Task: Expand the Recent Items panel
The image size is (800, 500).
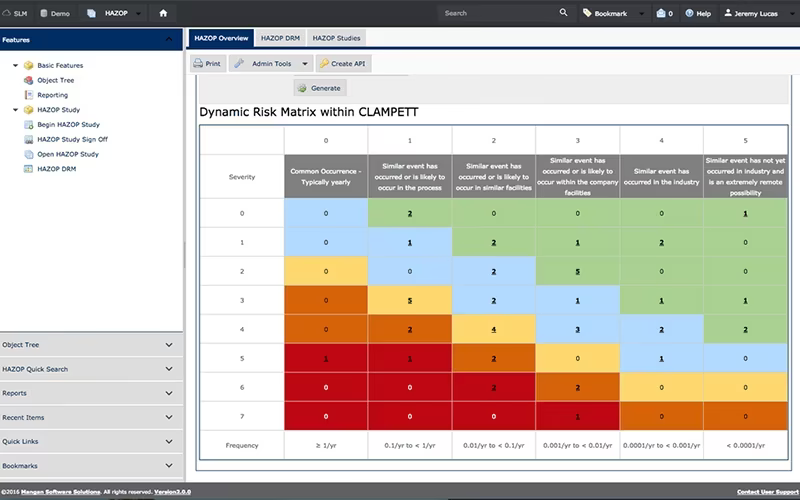Action: [91, 417]
